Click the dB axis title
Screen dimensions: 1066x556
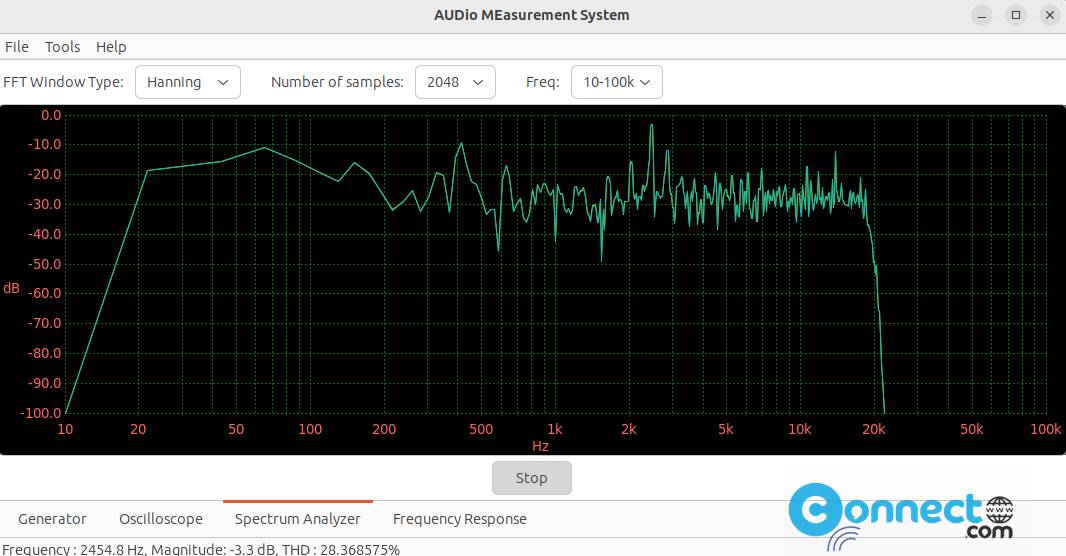12,288
